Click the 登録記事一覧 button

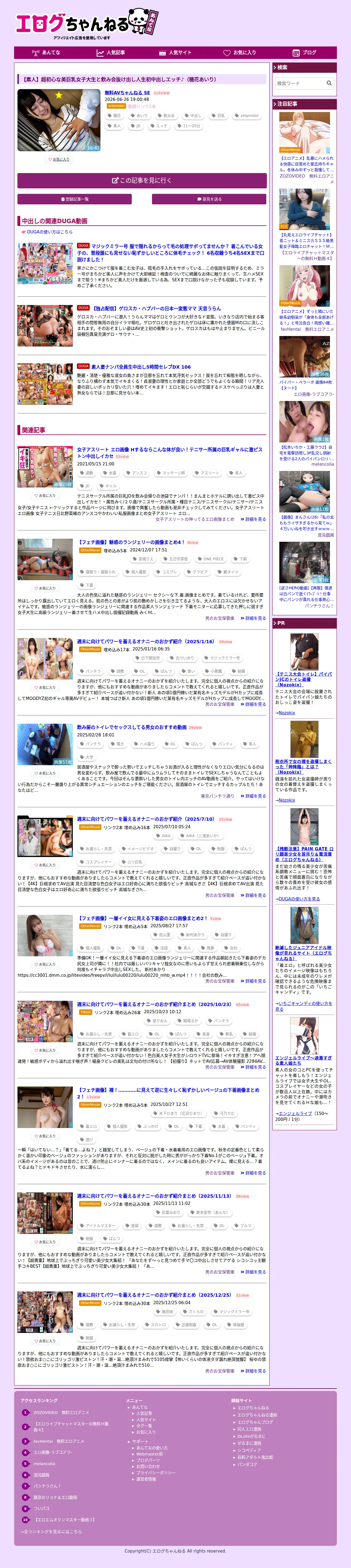tap(74, 199)
